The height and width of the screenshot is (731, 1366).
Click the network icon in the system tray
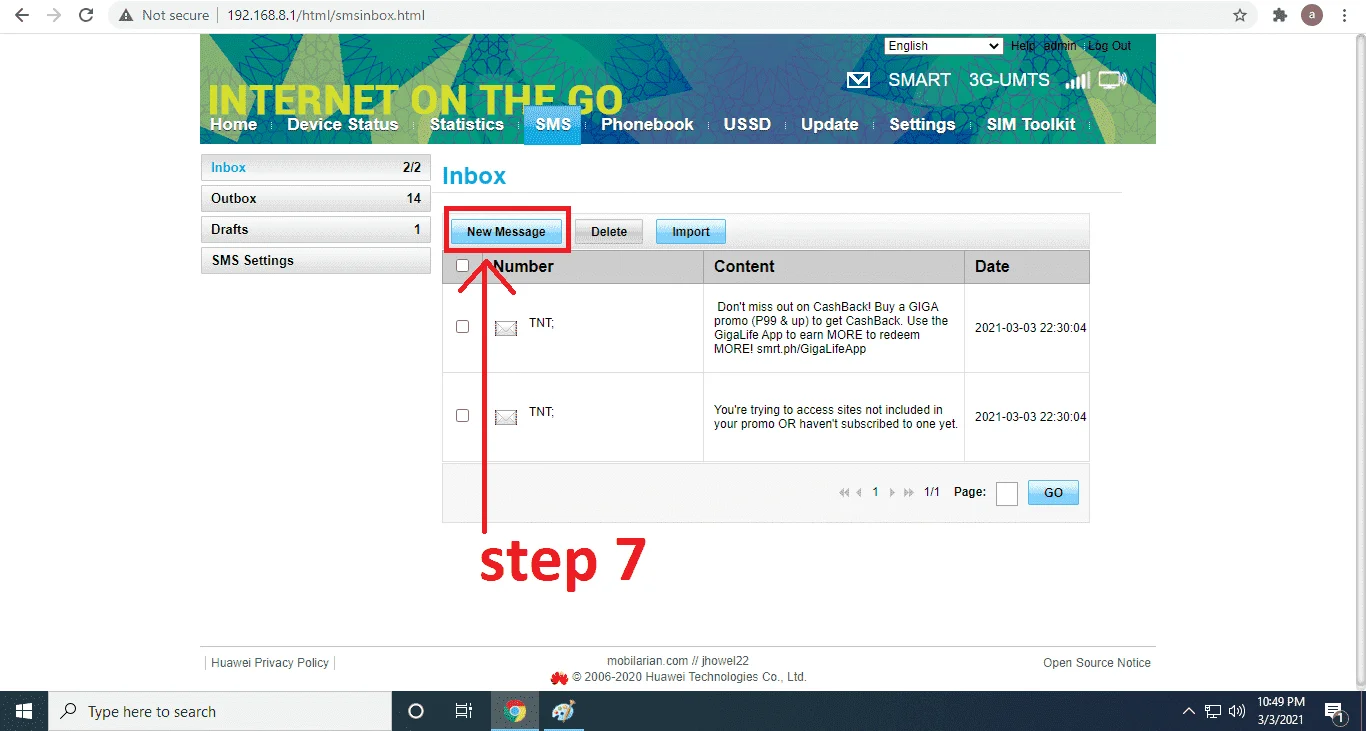(x=1213, y=711)
